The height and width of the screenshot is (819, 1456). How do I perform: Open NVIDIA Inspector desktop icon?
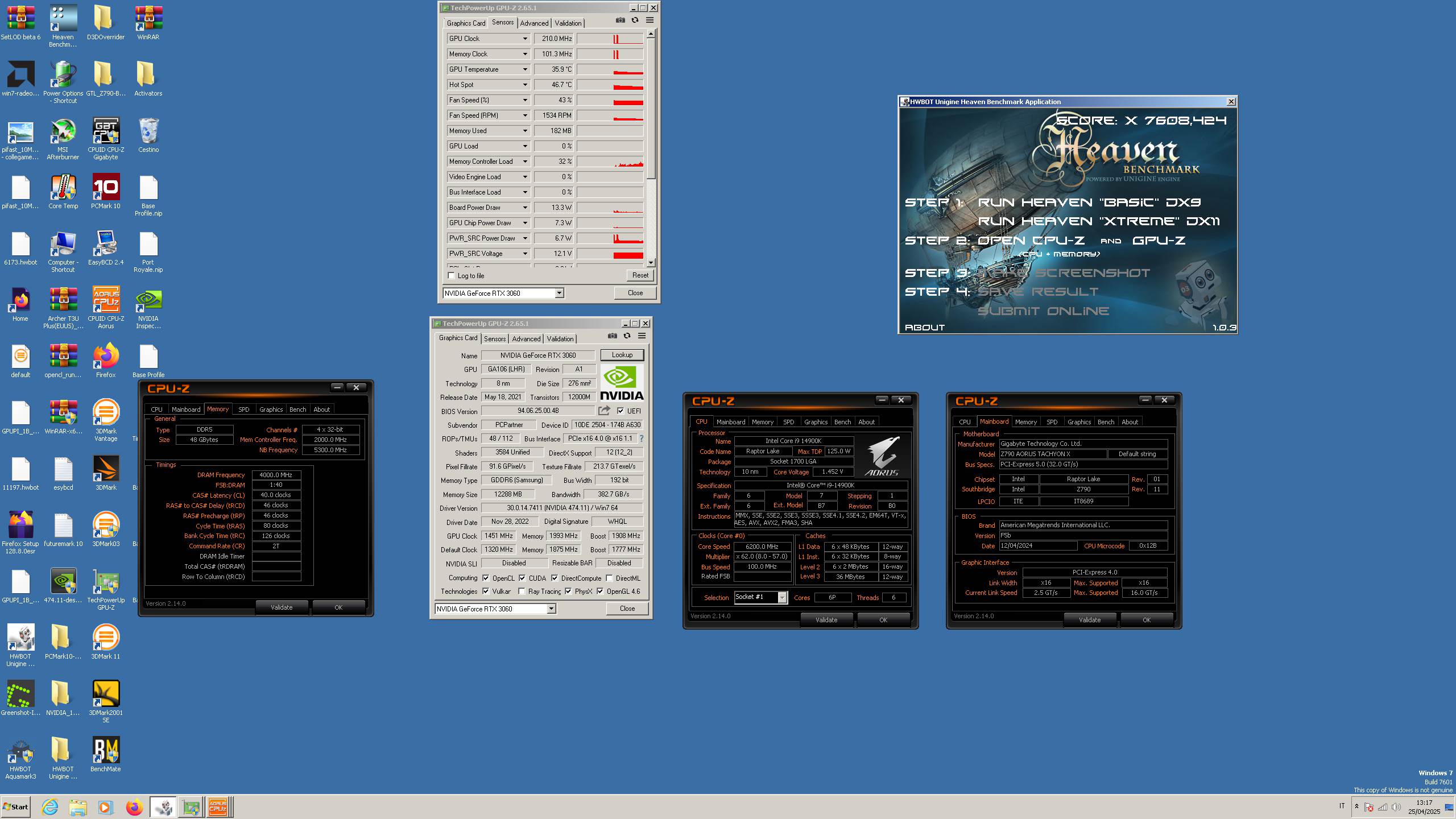148,308
